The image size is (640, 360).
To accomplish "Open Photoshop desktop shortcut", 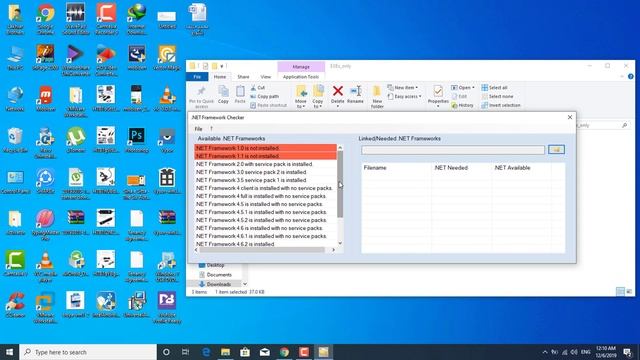I will [x=136, y=140].
